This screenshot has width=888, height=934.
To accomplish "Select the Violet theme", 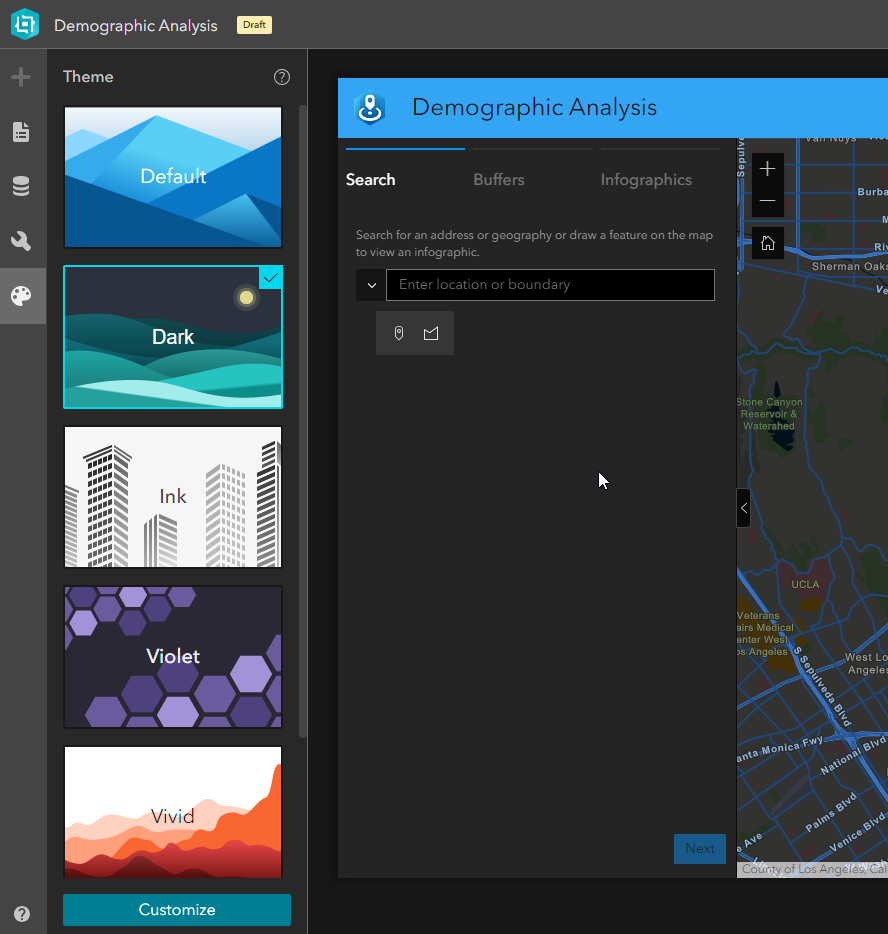I will click(172, 656).
